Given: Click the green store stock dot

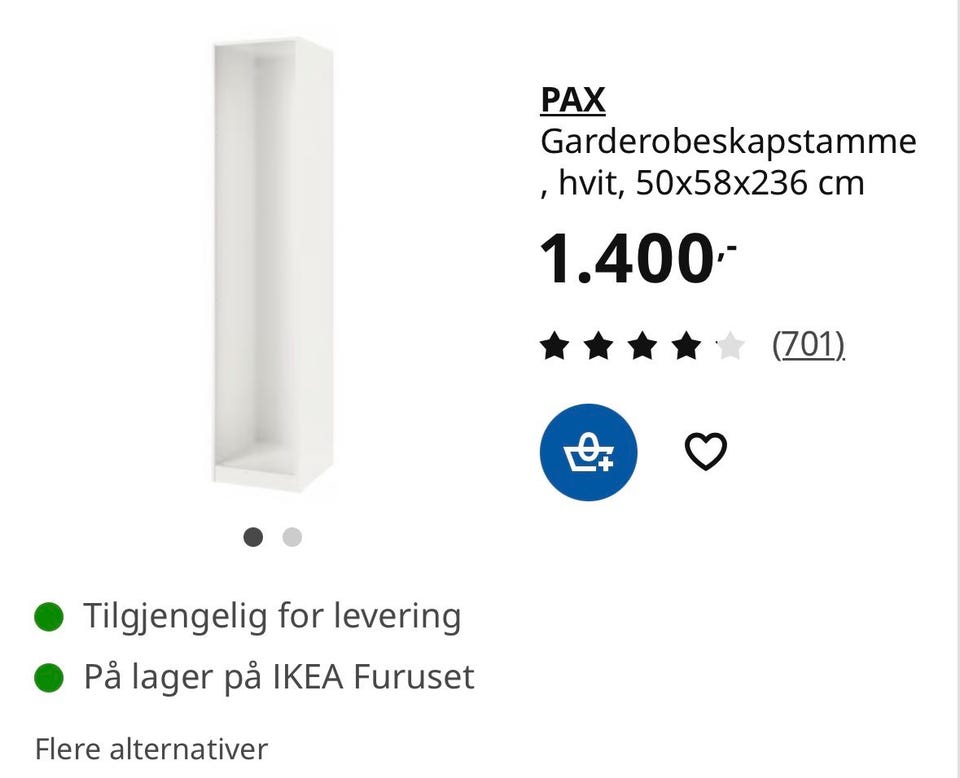Looking at the screenshot, I should tap(49, 678).
